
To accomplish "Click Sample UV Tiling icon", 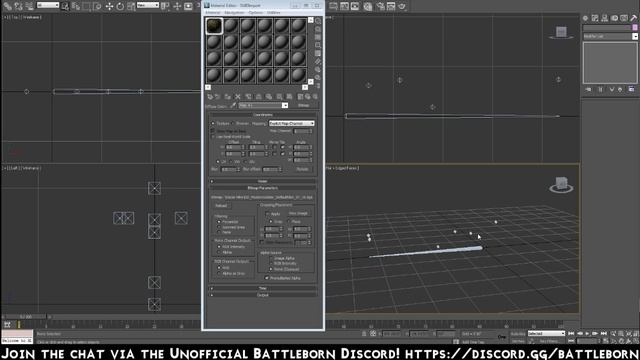I will [x=318, y=45].
